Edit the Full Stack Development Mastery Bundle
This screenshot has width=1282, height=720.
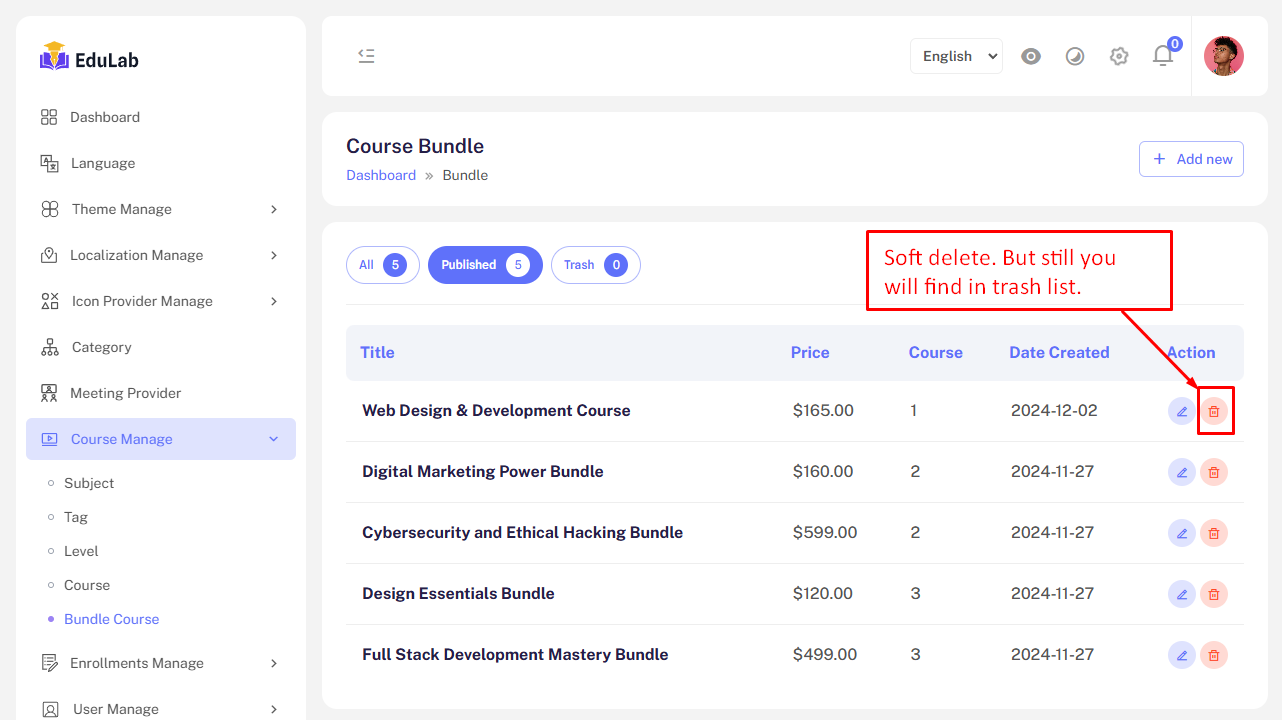(1182, 655)
